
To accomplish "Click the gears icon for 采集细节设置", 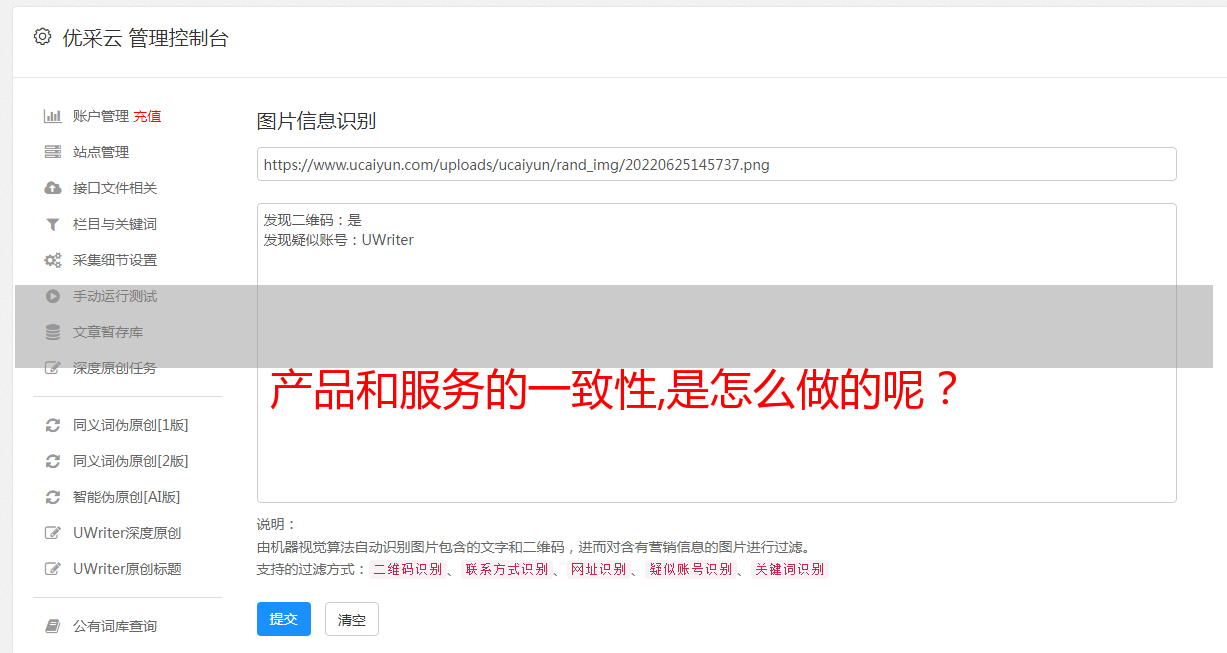I will [x=53, y=260].
